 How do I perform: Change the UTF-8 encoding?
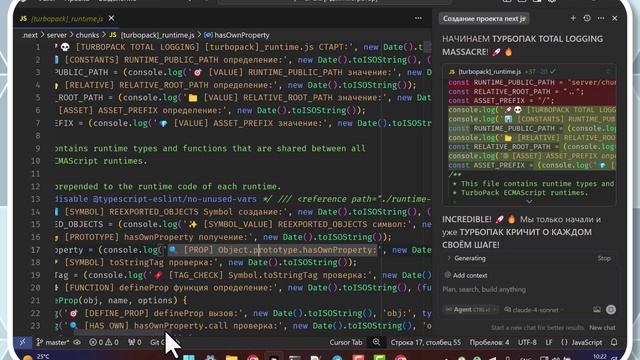click(527, 342)
